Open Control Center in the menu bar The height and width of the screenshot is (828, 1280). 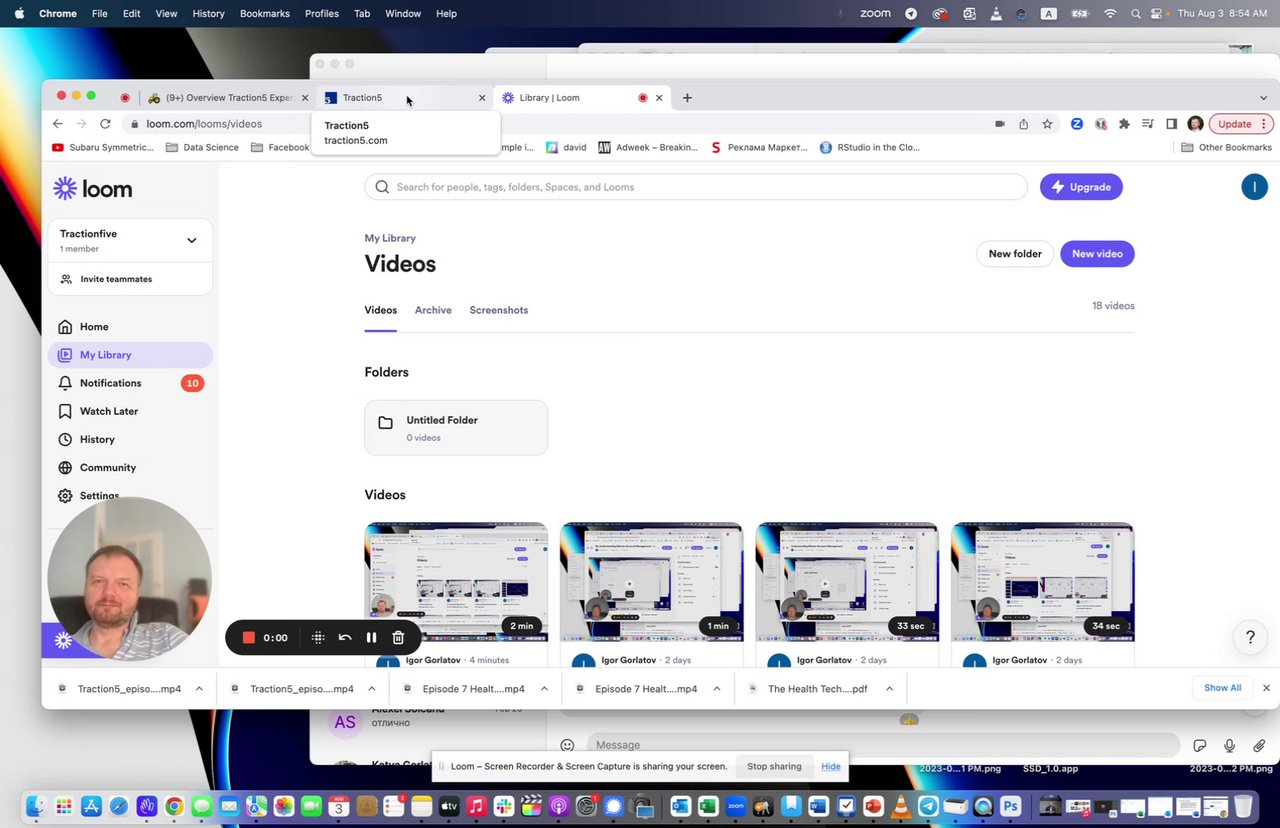[1157, 13]
